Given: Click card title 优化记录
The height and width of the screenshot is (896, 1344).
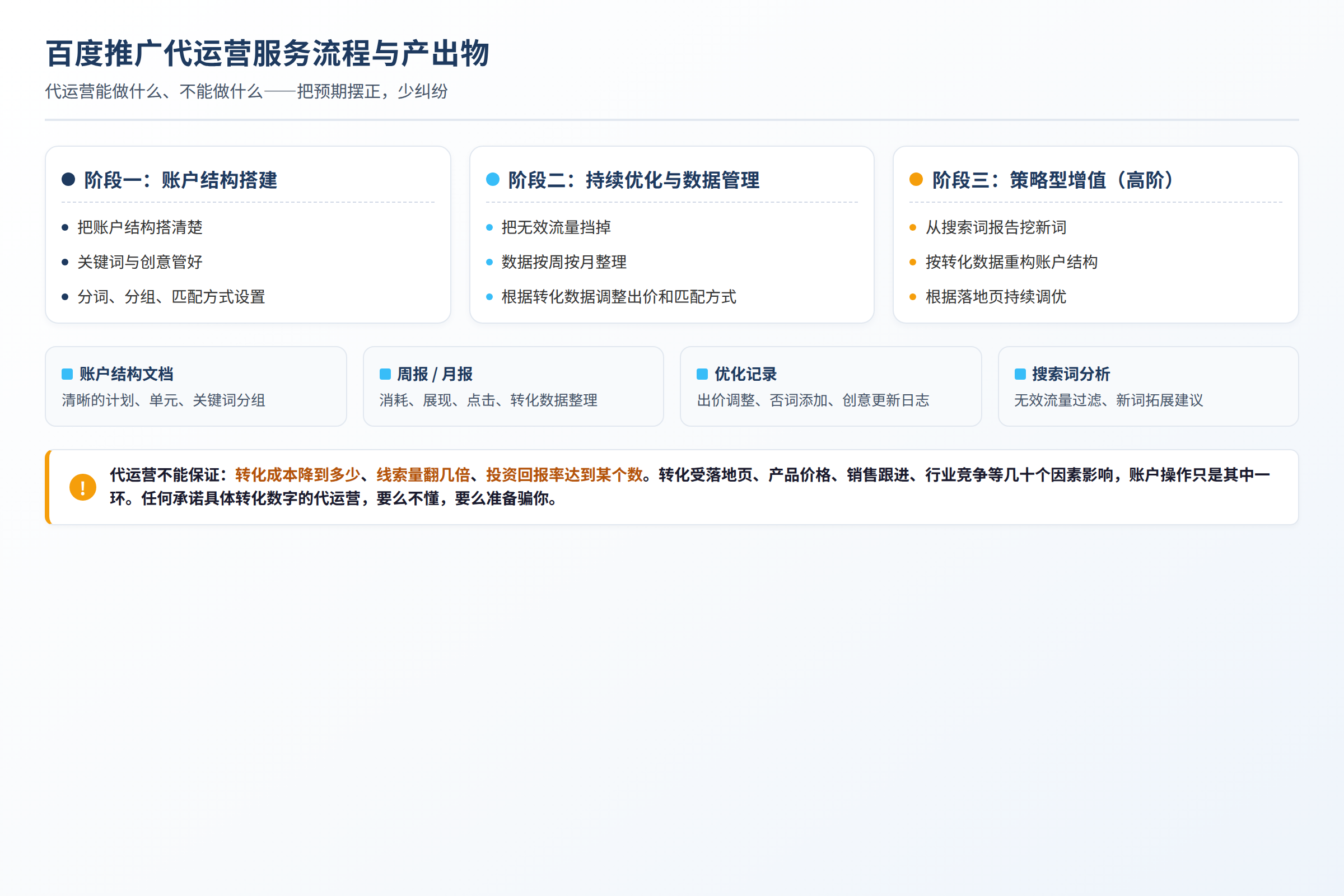Looking at the screenshot, I should tap(746, 374).
